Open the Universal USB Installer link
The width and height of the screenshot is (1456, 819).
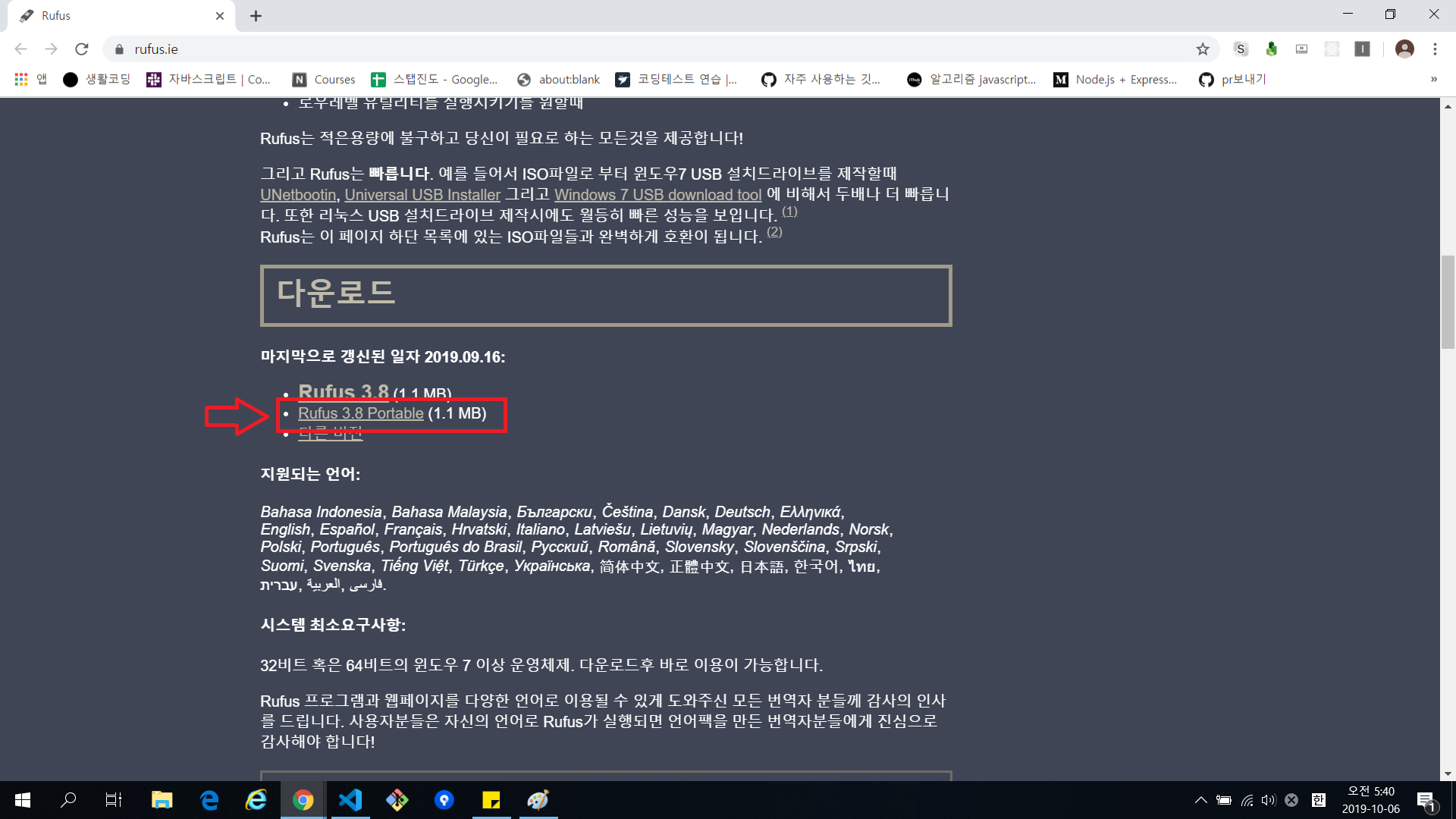coord(422,195)
